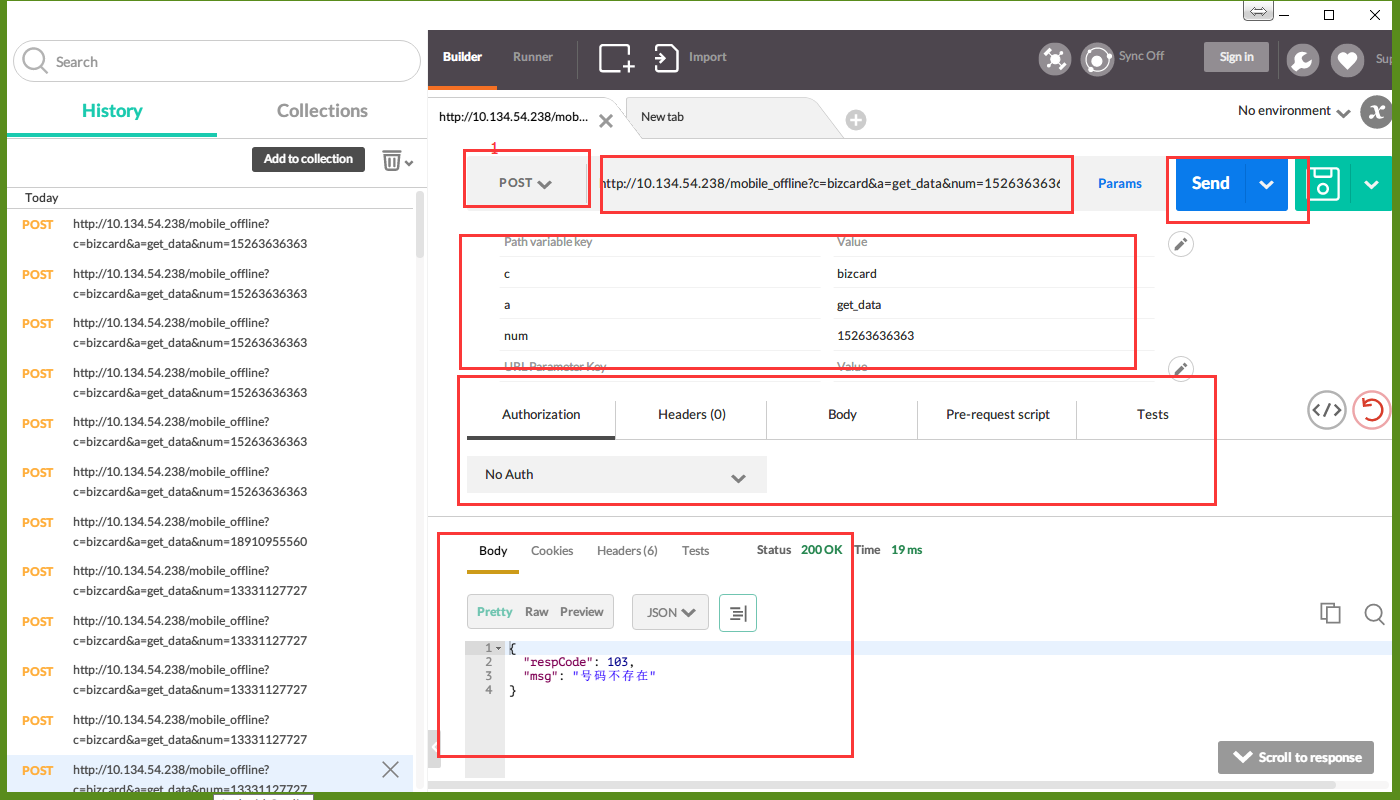Click the save floppy-disk icon
1400x800 pixels.
(x=1323, y=184)
